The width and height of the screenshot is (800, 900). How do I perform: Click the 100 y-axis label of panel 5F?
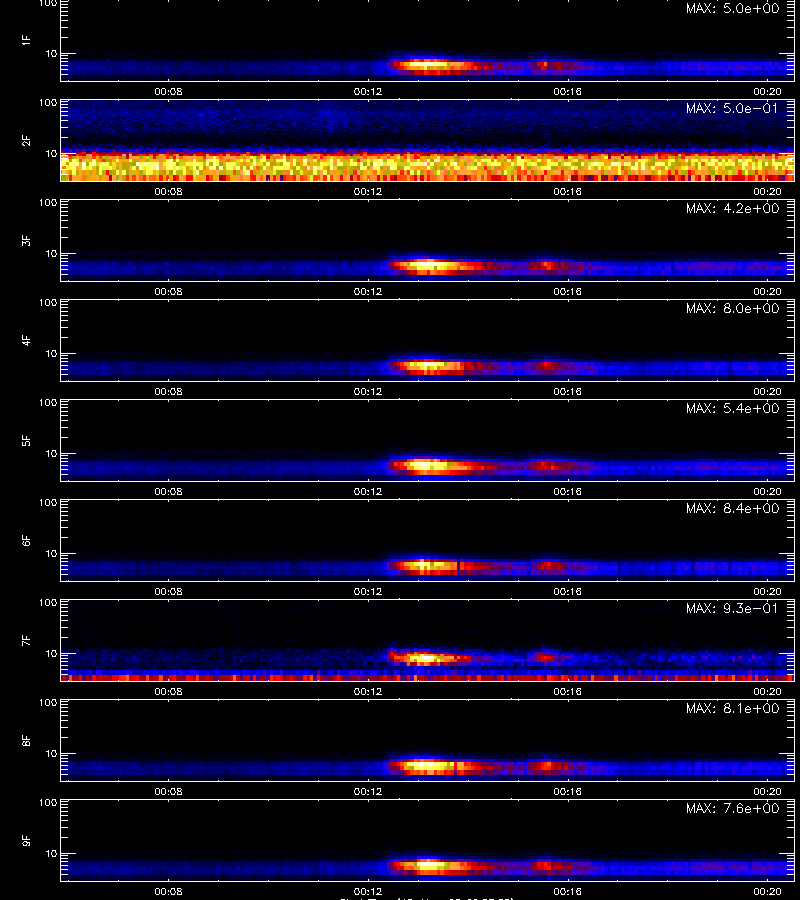click(48, 403)
